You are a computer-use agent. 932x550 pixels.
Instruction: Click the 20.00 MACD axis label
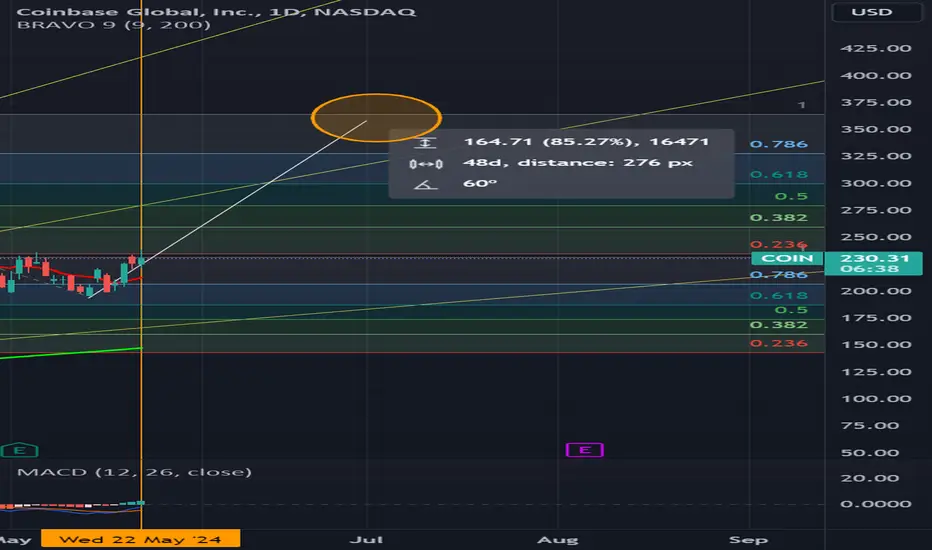870,477
